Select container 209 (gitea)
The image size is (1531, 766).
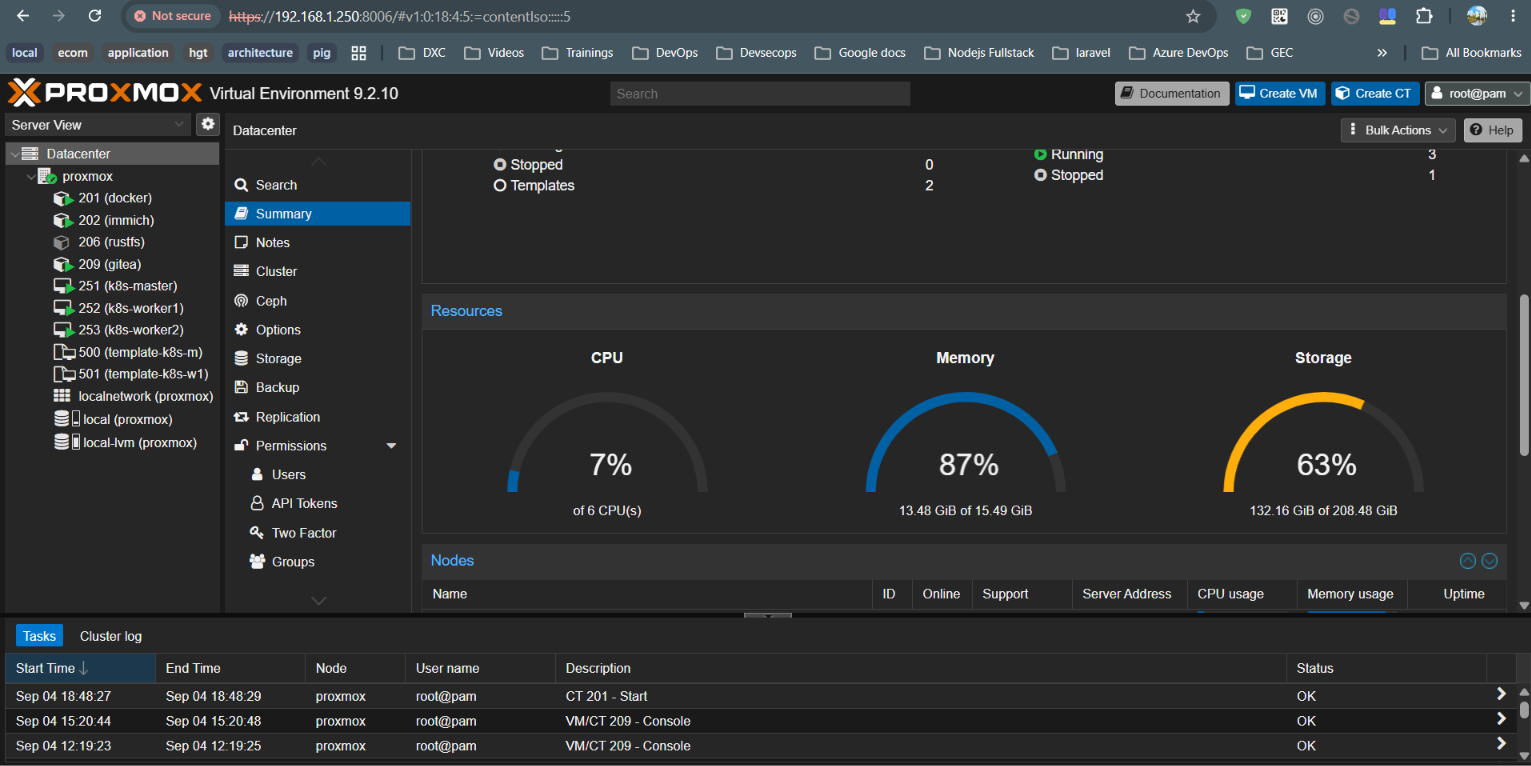[x=109, y=264]
